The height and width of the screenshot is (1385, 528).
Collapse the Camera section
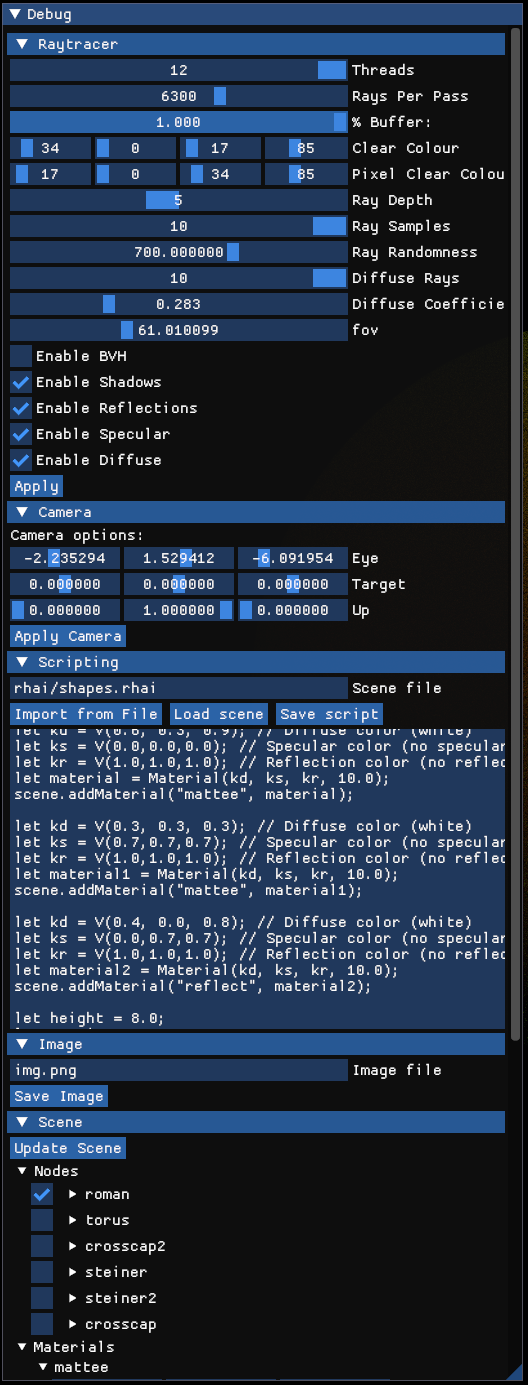[x=21, y=512]
